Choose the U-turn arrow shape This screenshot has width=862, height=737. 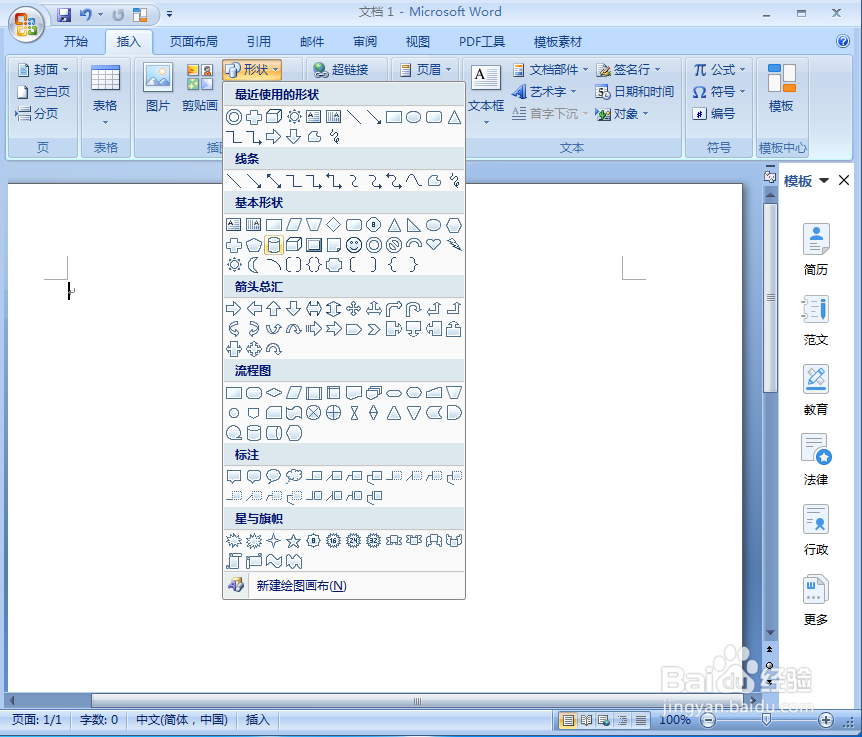[413, 309]
